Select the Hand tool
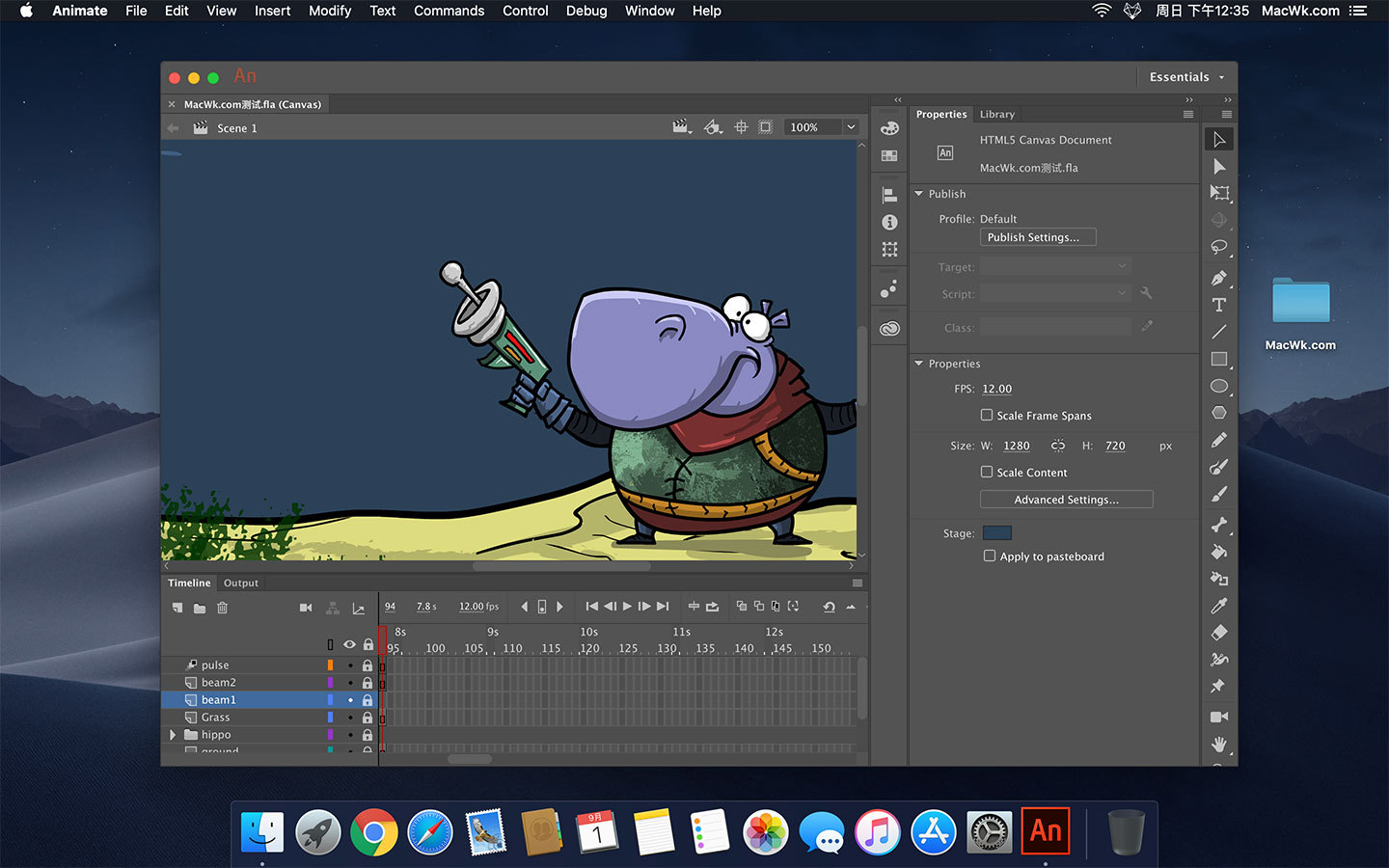This screenshot has width=1389, height=868. (1218, 744)
